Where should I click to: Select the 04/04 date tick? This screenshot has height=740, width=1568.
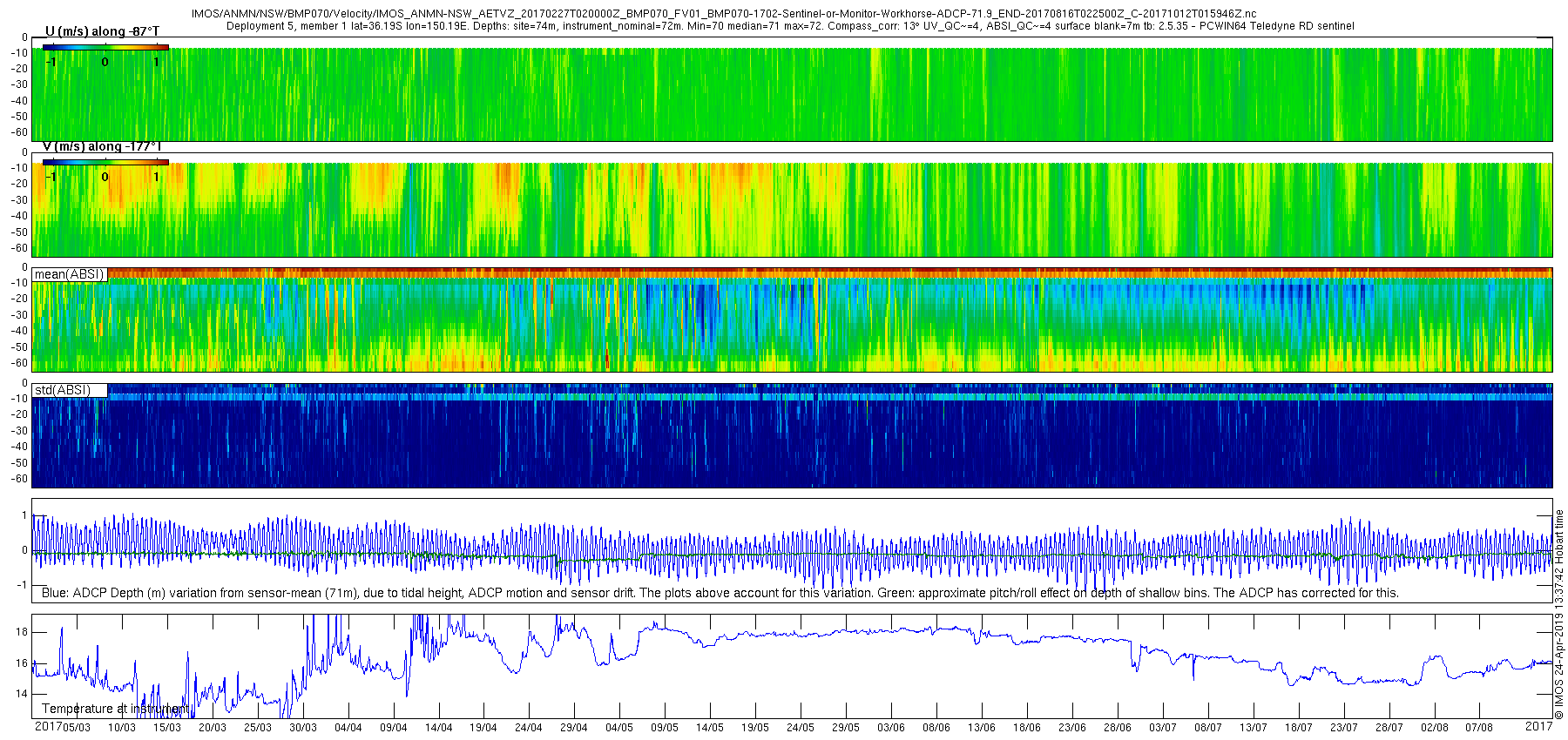(348, 728)
